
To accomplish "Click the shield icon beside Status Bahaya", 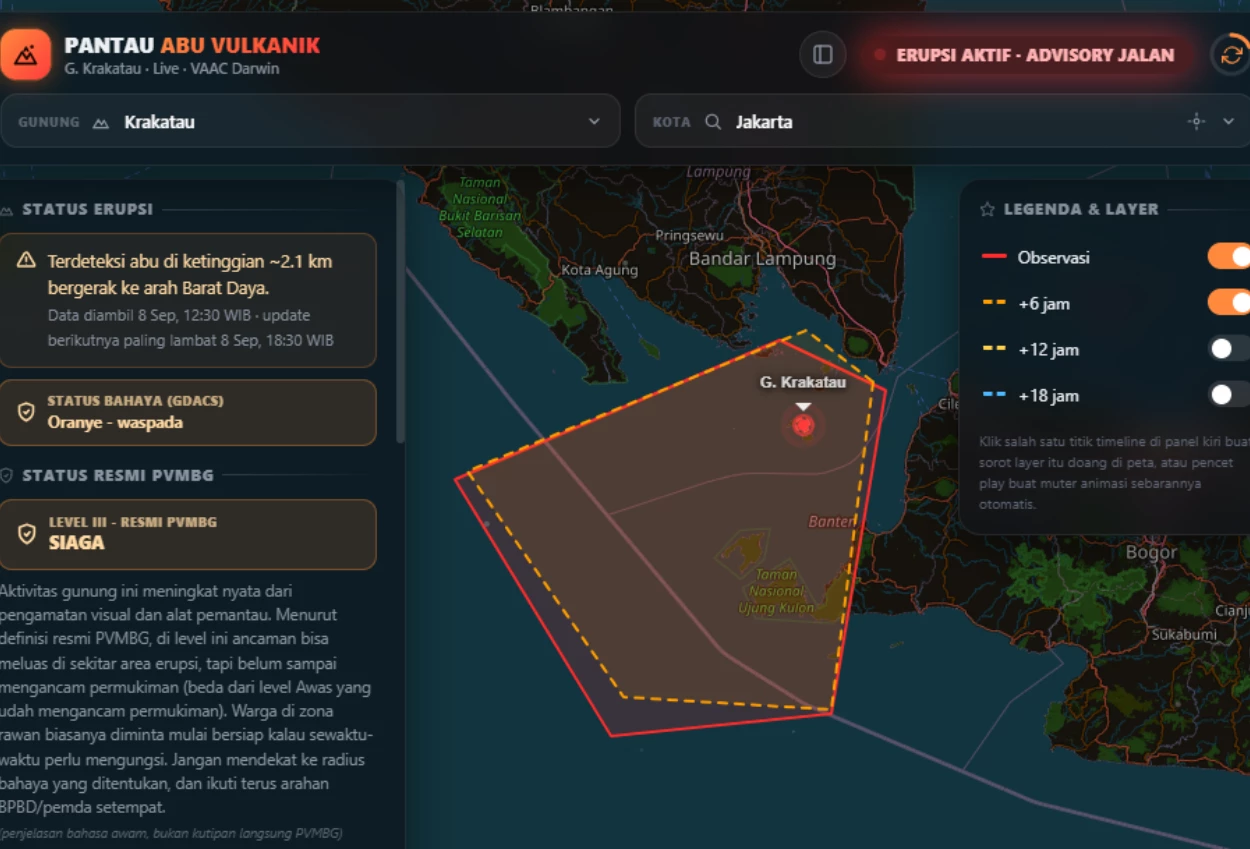I will tap(26, 412).
